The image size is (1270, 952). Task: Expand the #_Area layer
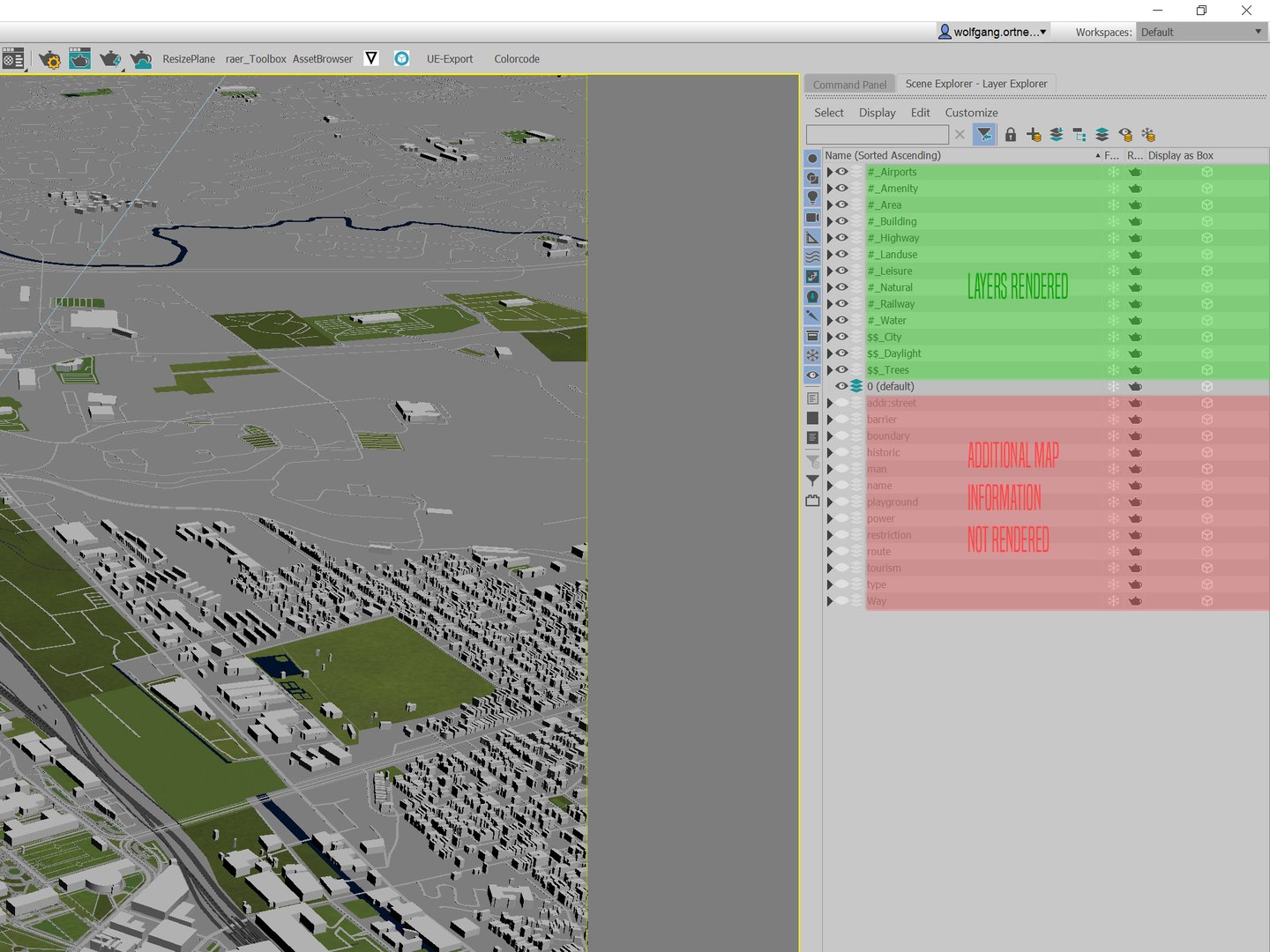point(829,205)
